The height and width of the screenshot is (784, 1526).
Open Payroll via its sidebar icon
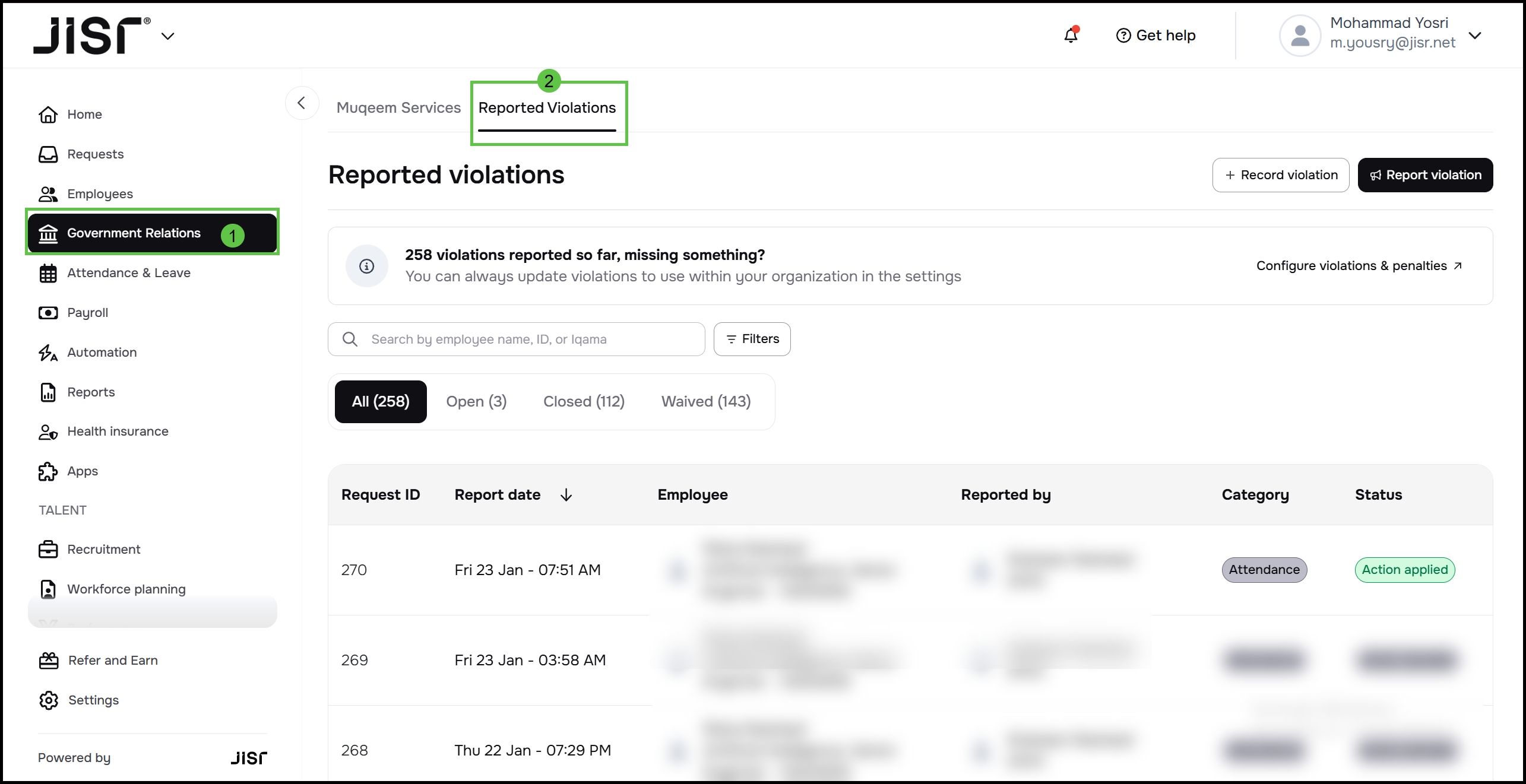(48, 313)
